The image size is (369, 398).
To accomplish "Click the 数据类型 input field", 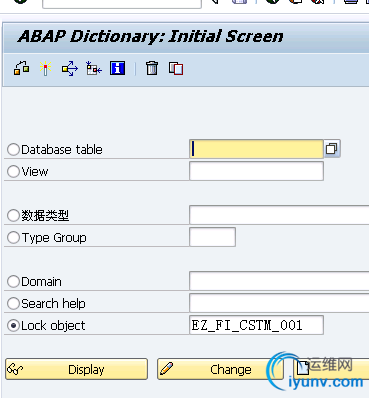I will pos(279,215).
